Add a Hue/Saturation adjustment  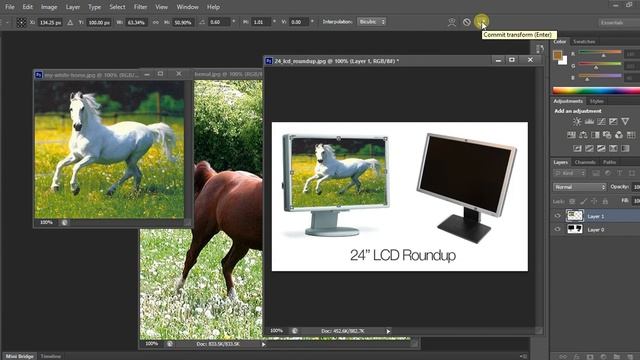pos(571,135)
